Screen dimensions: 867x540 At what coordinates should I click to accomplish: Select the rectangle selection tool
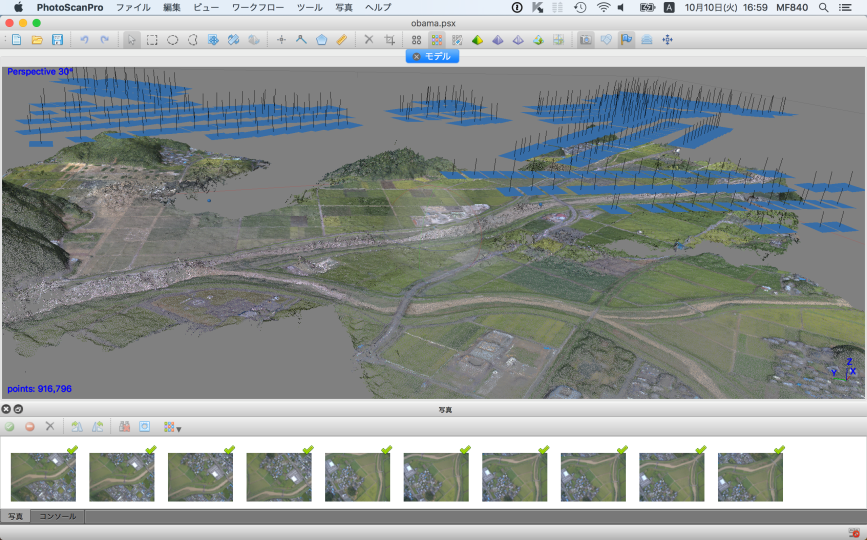tap(152, 40)
